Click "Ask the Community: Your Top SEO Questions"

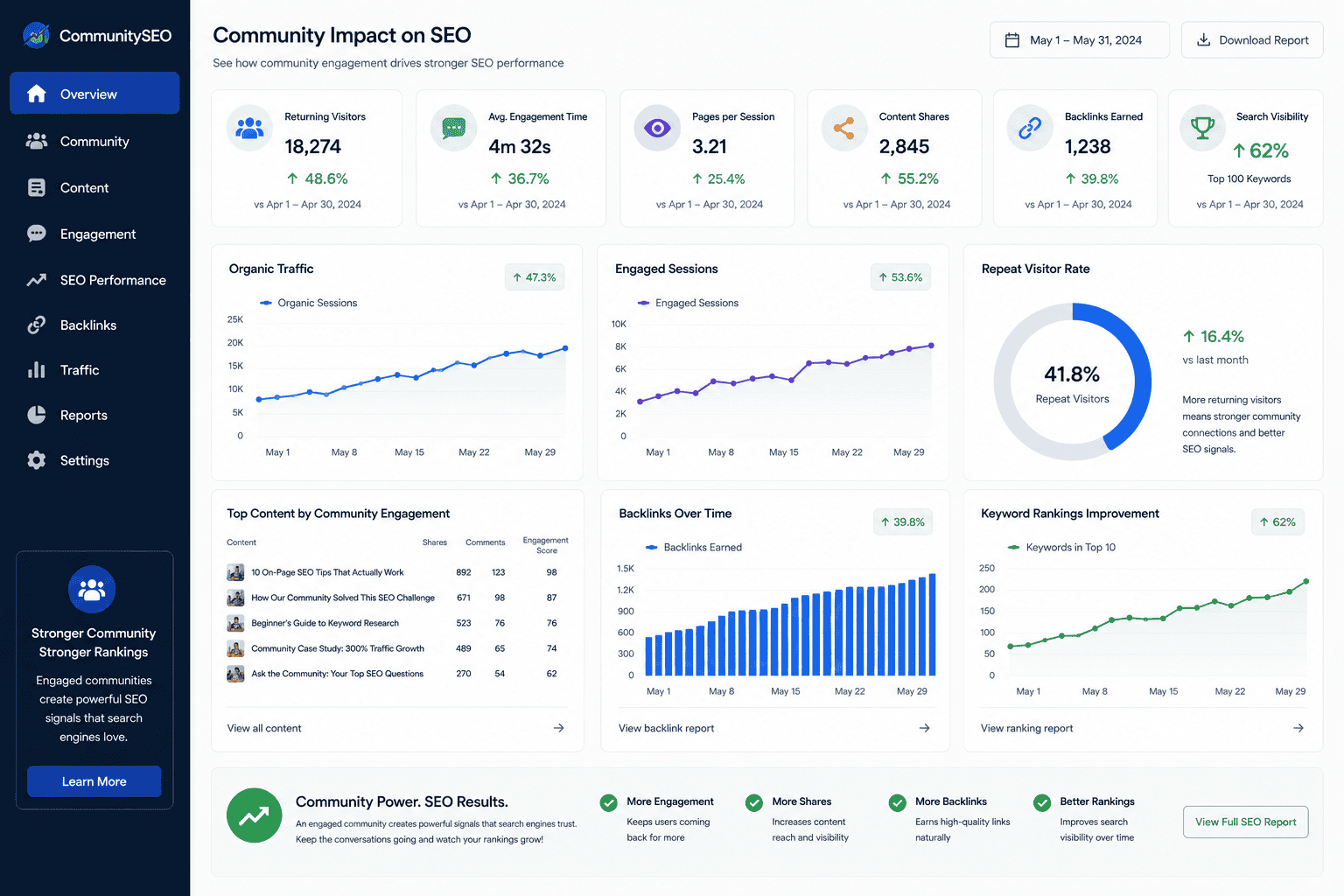(338, 674)
